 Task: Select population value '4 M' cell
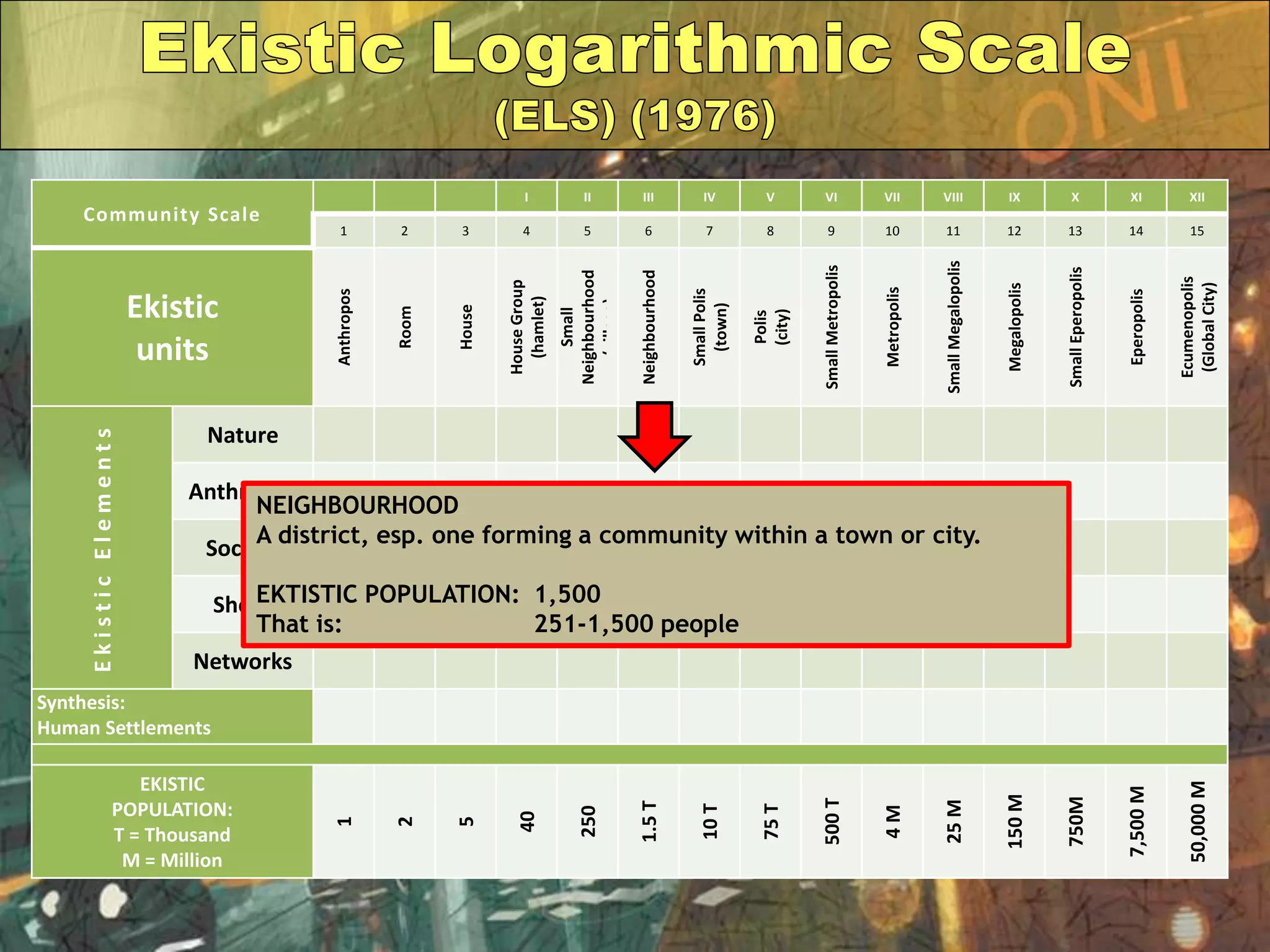point(892,822)
